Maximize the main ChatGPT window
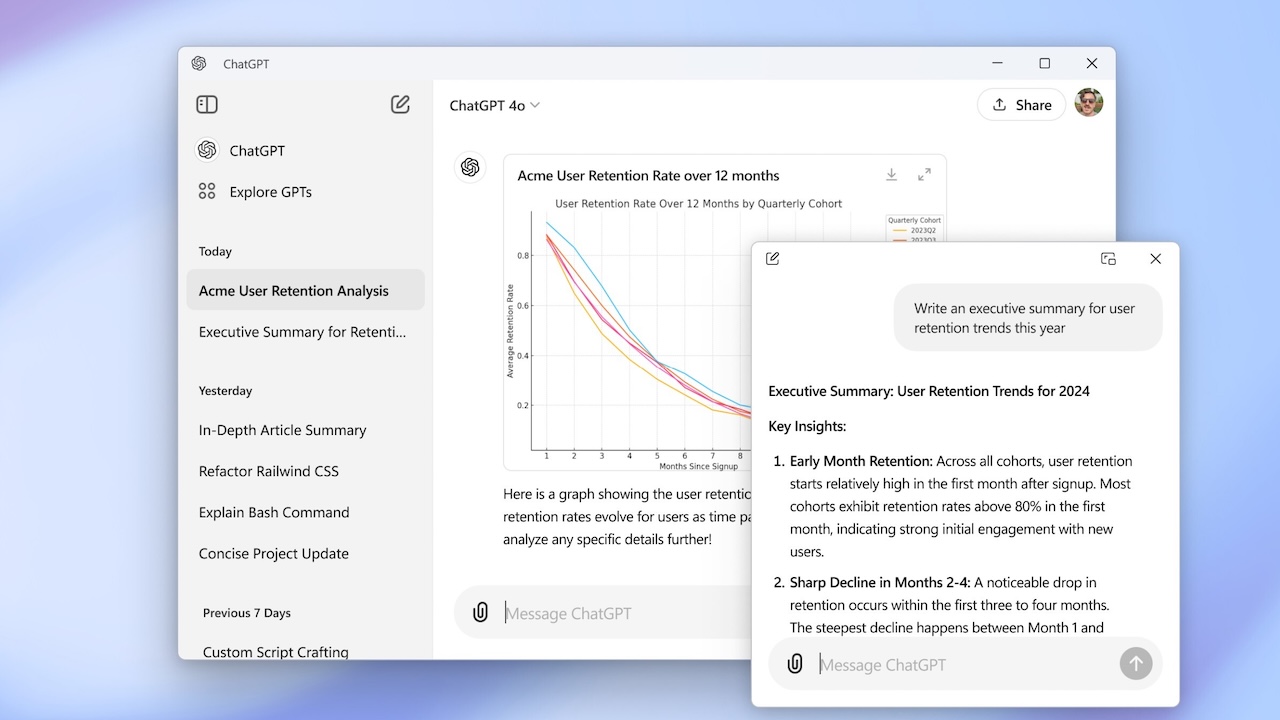Viewport: 1280px width, 720px height. point(1044,64)
